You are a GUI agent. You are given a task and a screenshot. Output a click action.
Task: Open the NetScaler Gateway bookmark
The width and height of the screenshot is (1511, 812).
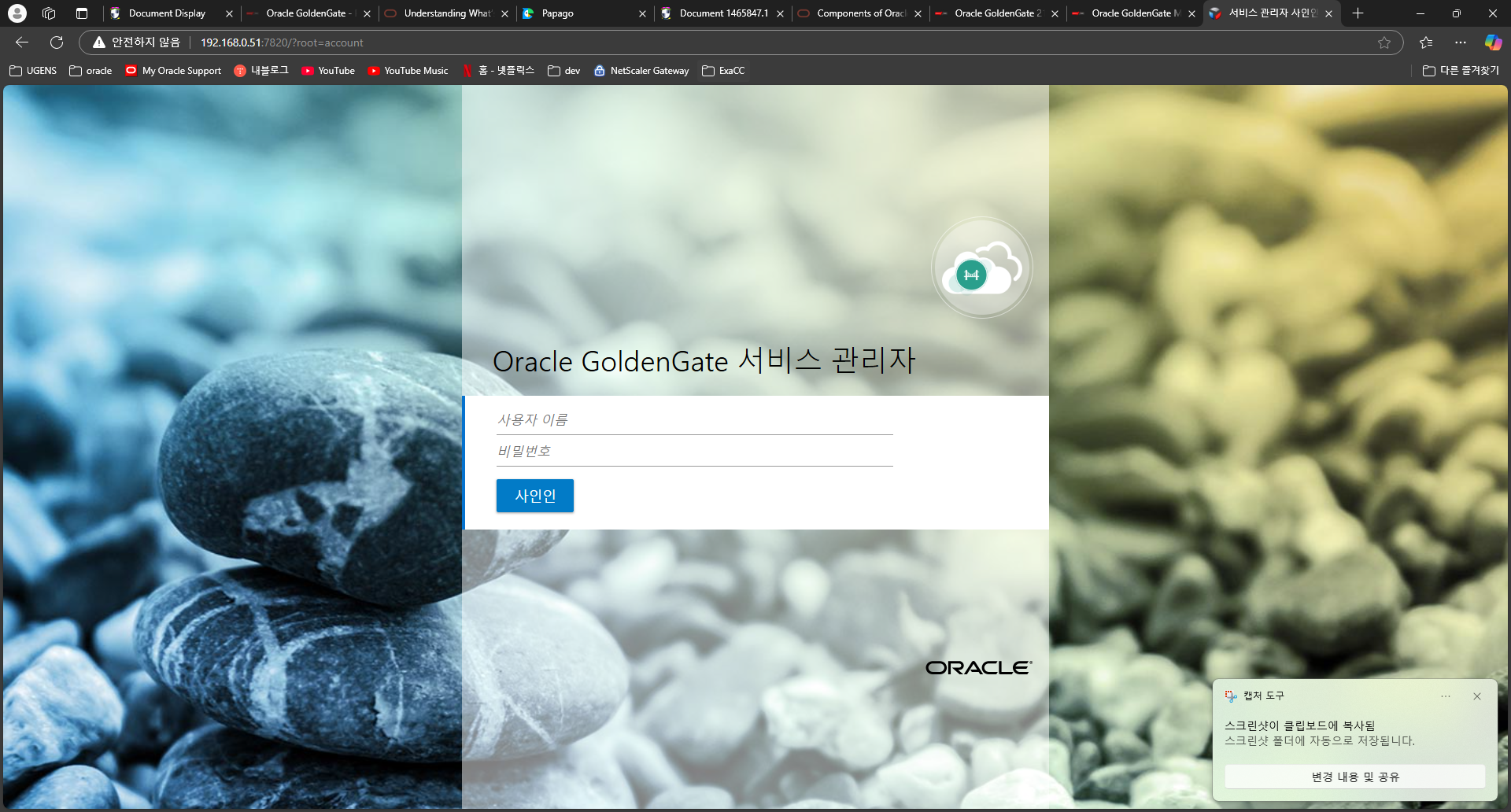(x=641, y=71)
